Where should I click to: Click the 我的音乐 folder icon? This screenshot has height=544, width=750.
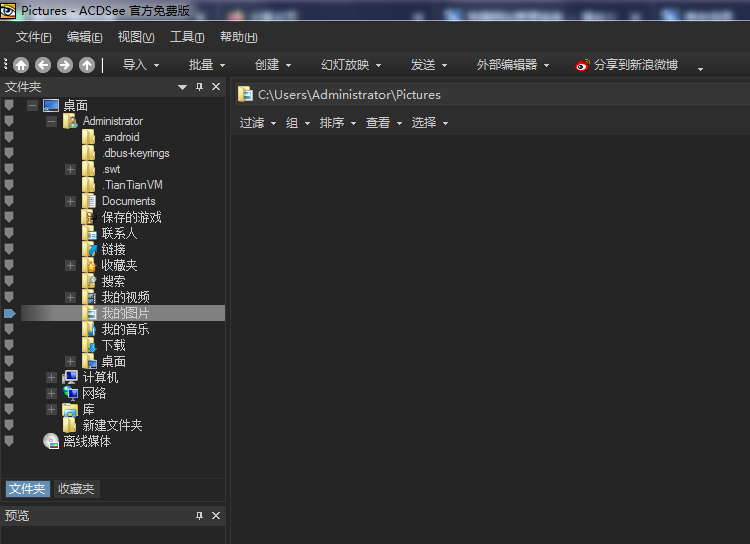click(x=89, y=329)
